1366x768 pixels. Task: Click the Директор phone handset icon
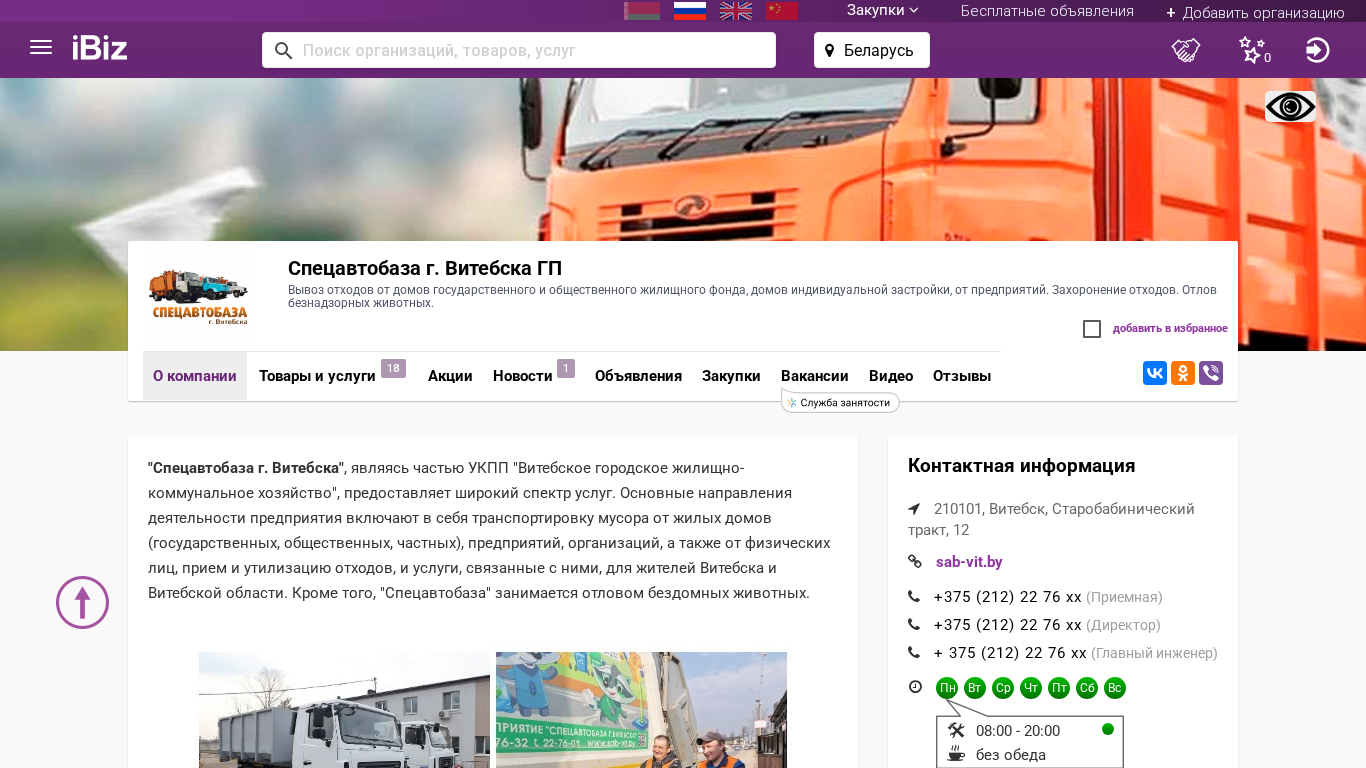pyautogui.click(x=914, y=625)
